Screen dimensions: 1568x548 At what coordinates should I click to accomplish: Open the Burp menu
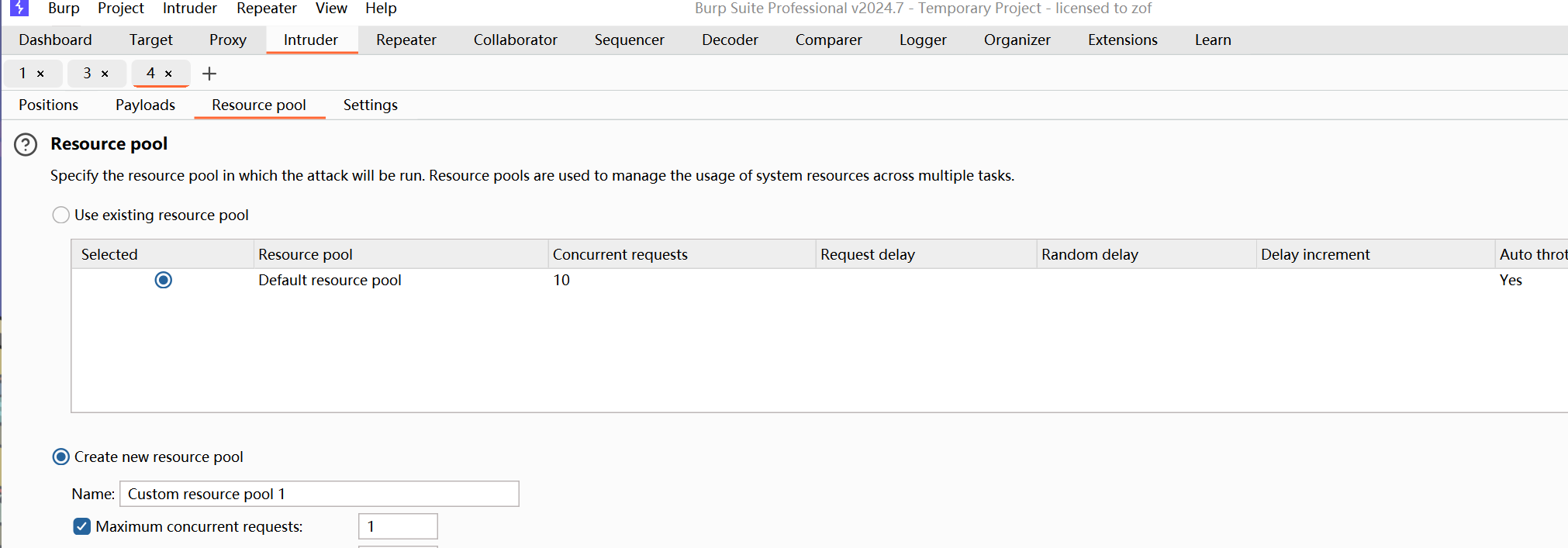tap(64, 9)
